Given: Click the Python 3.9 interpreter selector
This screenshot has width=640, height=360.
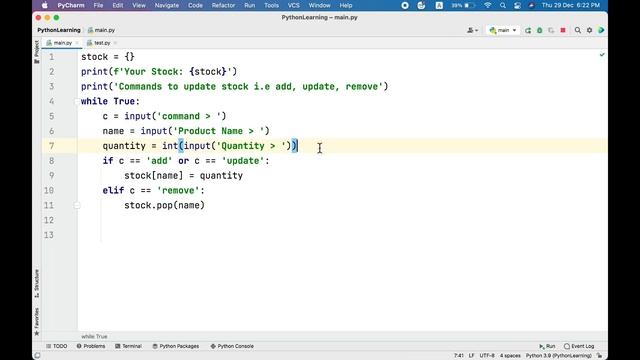Looking at the screenshot, I should [558, 356].
